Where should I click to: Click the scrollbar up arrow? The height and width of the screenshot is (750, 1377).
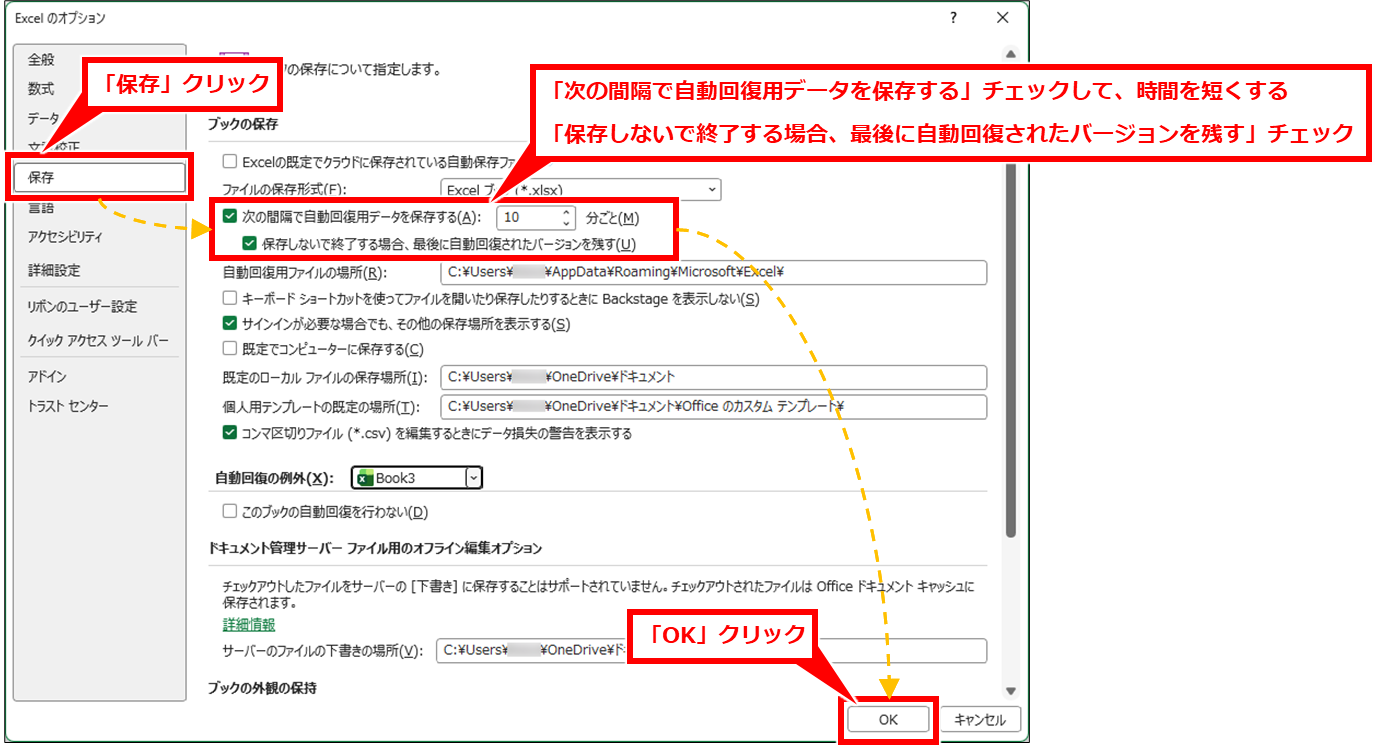[x=1010, y=54]
